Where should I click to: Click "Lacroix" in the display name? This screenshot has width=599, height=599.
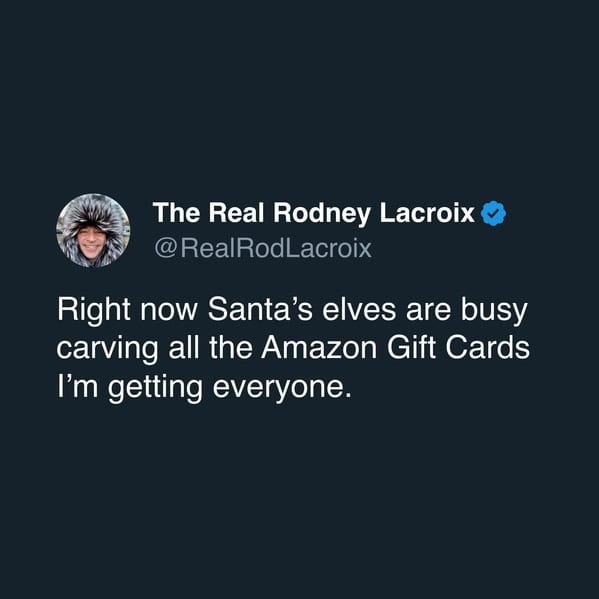click(427, 213)
